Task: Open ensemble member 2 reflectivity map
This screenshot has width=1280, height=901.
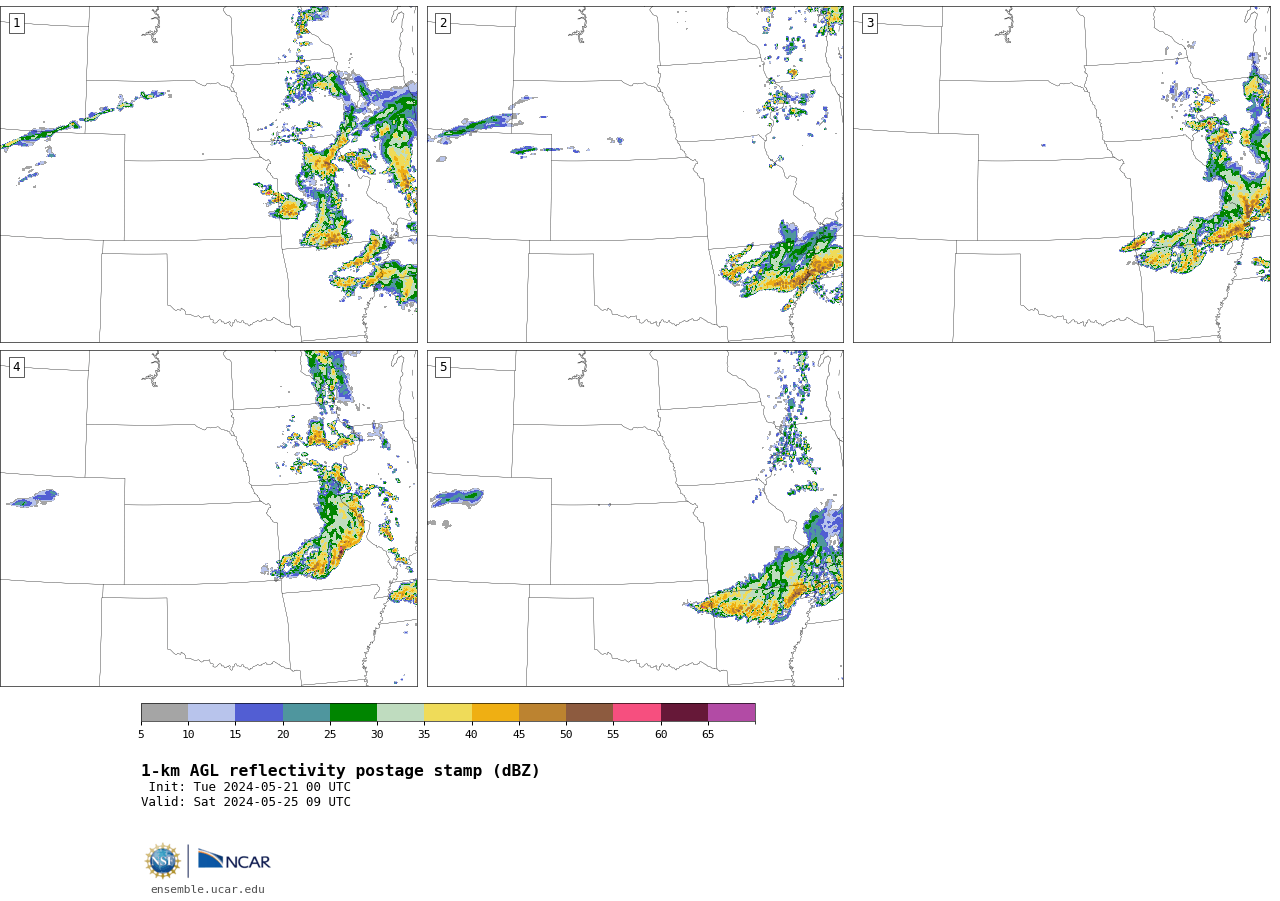Action: click(x=635, y=174)
